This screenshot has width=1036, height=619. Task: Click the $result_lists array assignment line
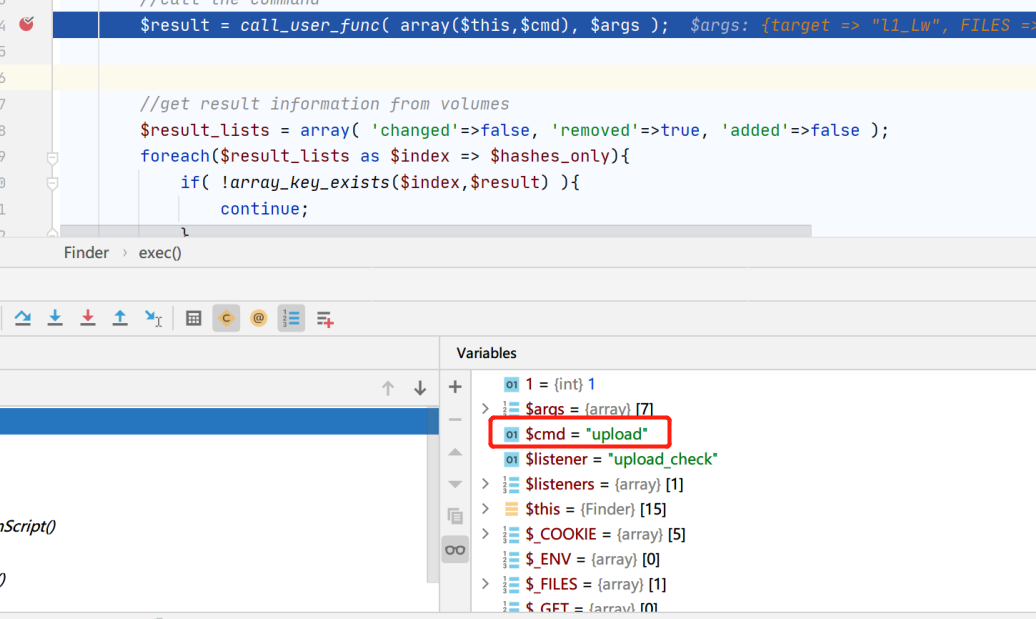[514, 130]
